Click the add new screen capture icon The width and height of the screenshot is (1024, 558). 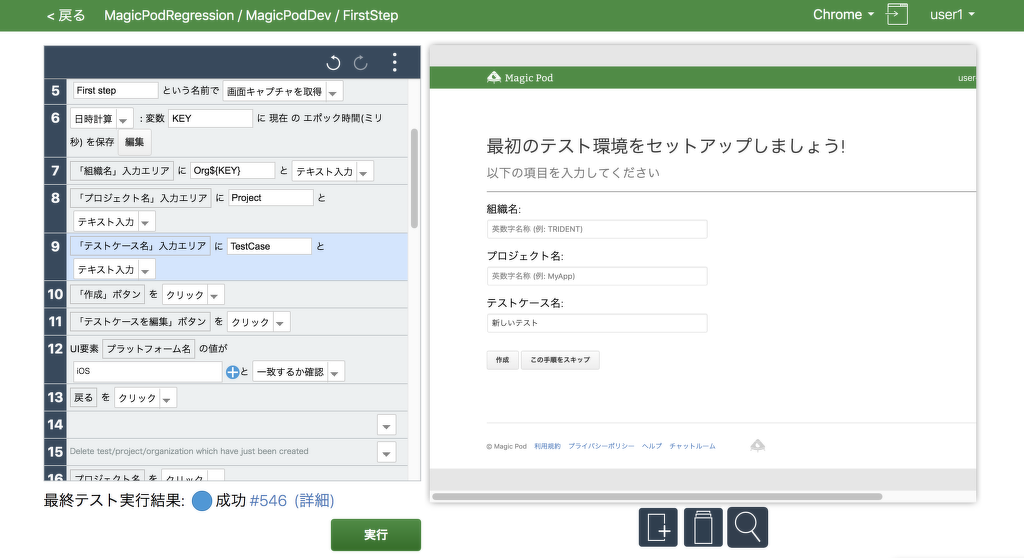pyautogui.click(x=658, y=527)
